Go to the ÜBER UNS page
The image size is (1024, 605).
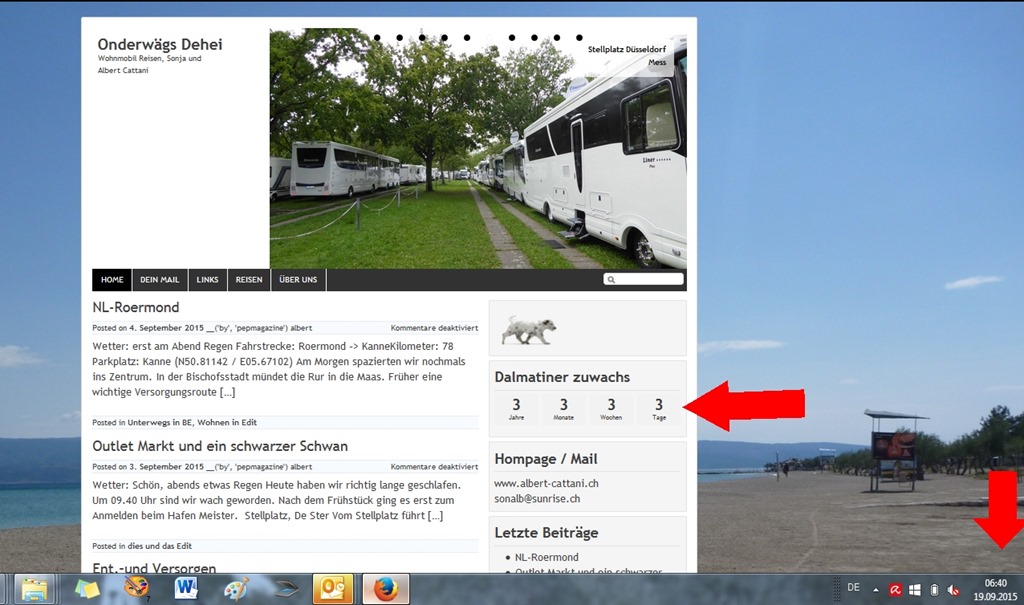tap(298, 280)
